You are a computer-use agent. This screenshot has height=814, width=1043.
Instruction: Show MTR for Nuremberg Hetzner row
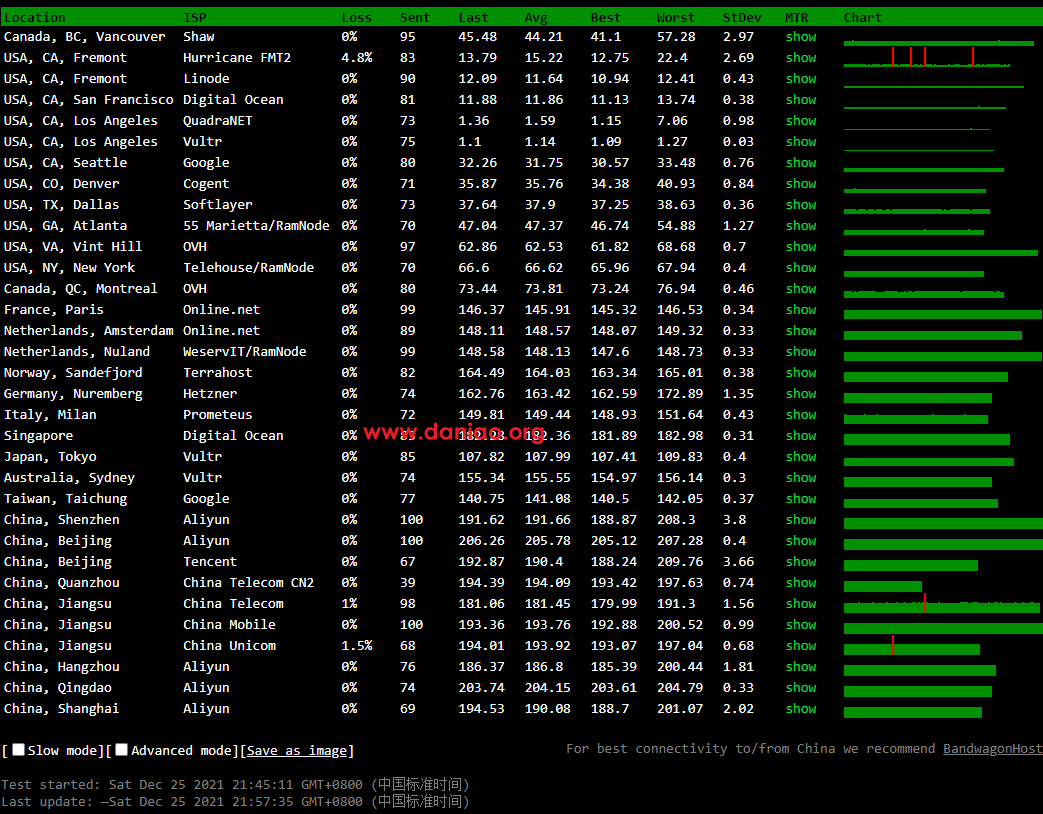(801, 394)
